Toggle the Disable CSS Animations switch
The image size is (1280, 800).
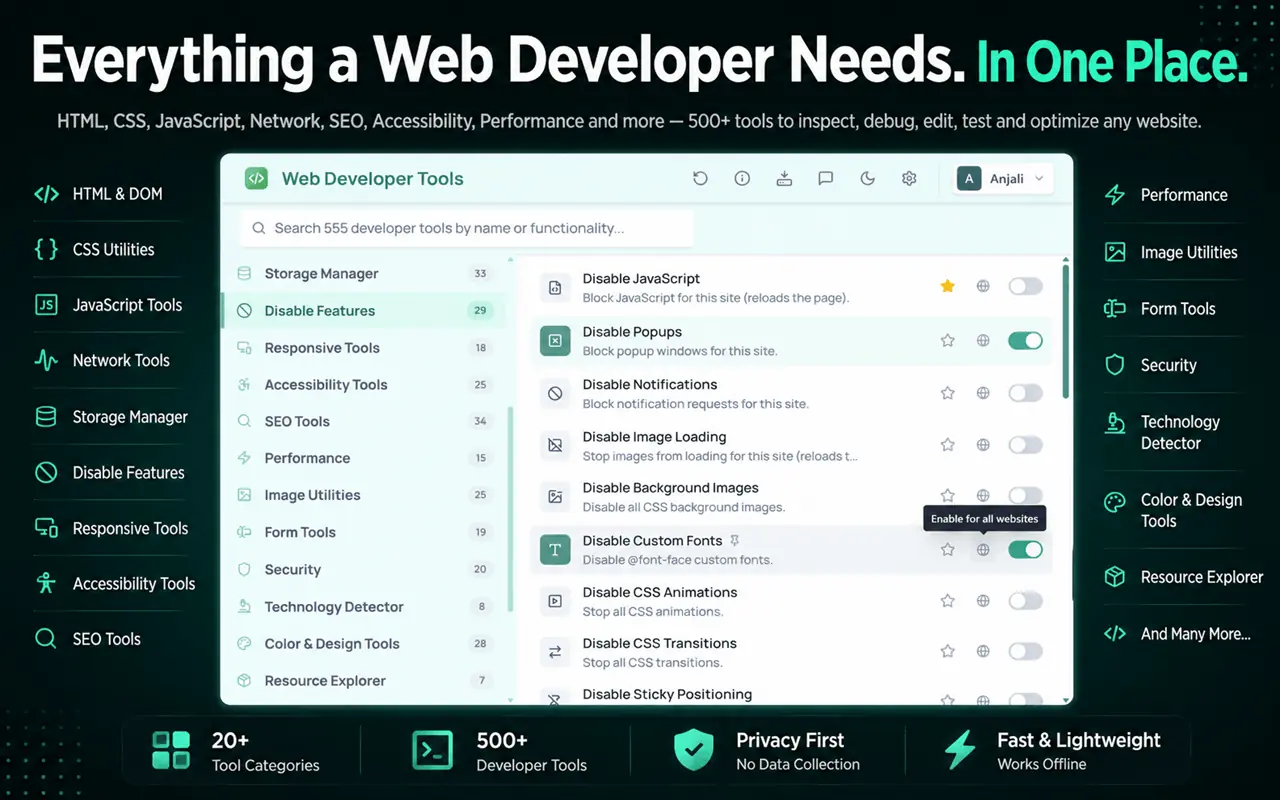click(x=1025, y=601)
